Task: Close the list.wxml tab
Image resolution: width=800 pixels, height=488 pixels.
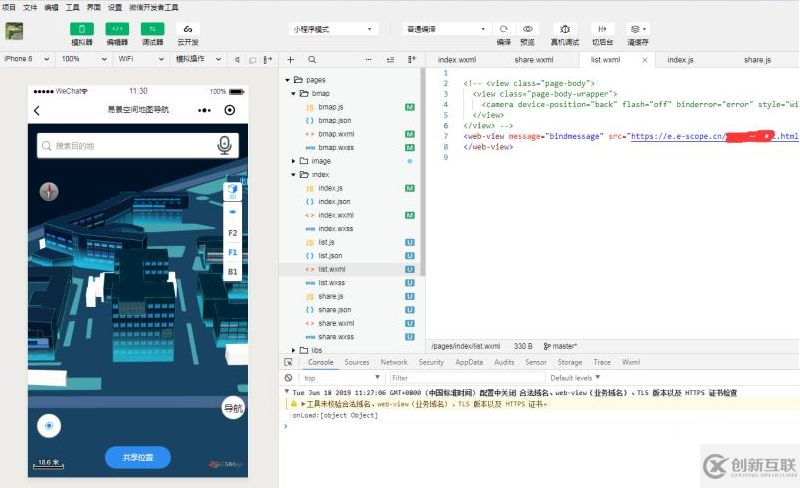Action: [x=645, y=60]
